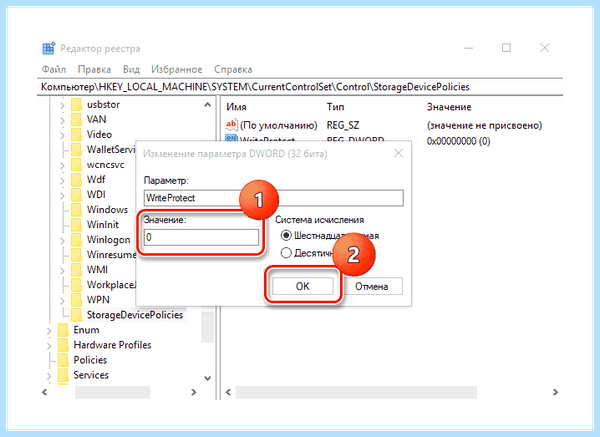The height and width of the screenshot is (437, 600).
Task: Select the VAN folder icon
Action: [77, 119]
